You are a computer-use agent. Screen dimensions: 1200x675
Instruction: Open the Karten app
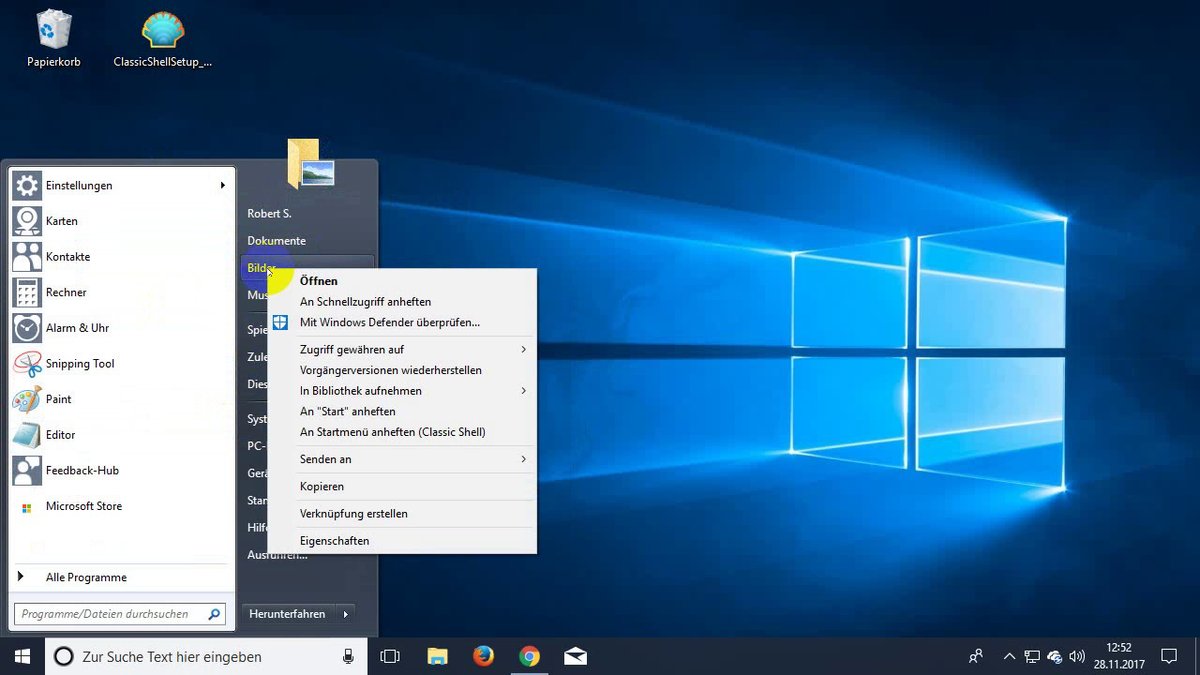[x=60, y=221]
